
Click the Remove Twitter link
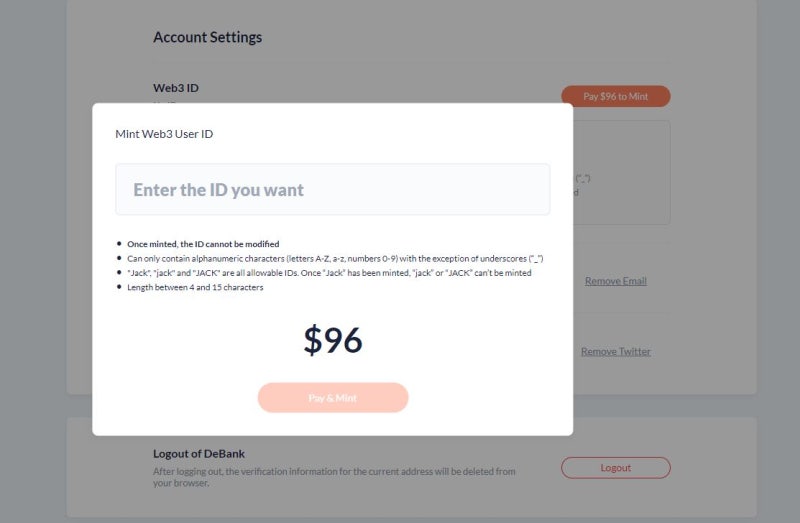click(x=615, y=352)
